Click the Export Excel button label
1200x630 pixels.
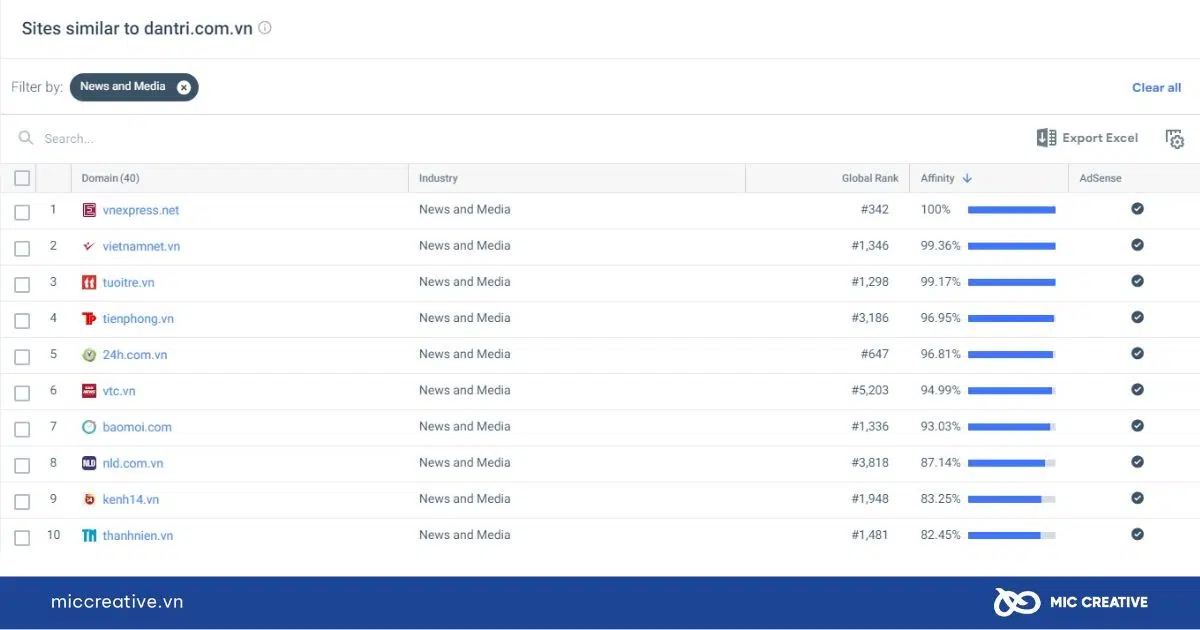(x=1100, y=138)
